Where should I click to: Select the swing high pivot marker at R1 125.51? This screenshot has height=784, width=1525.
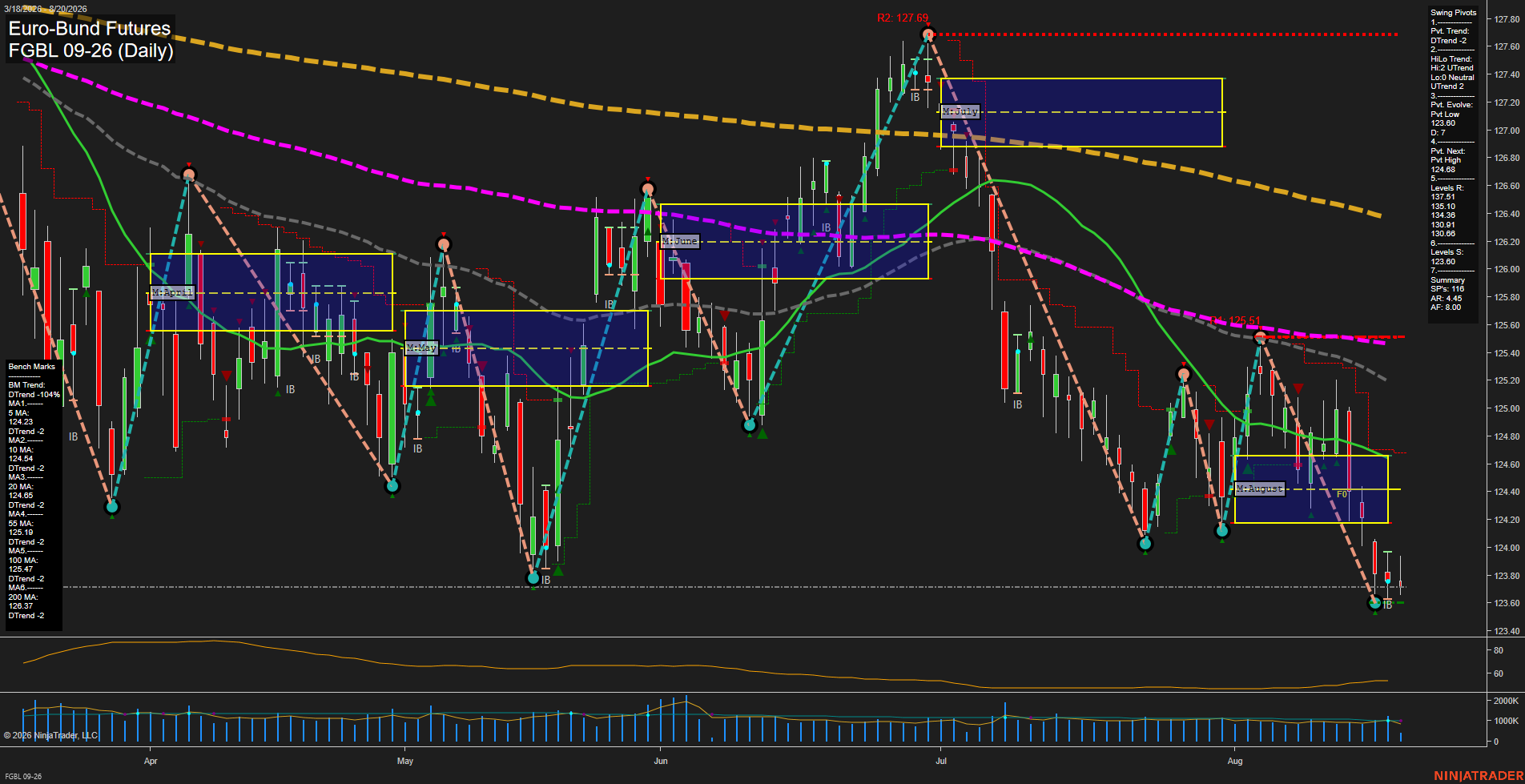1260,338
